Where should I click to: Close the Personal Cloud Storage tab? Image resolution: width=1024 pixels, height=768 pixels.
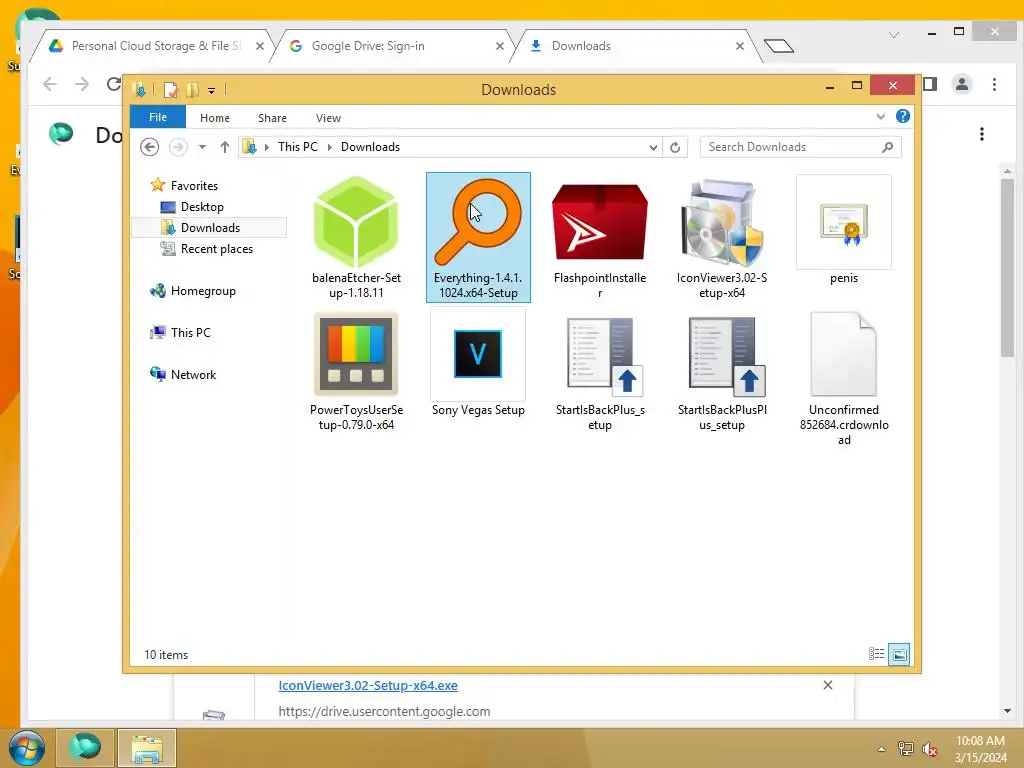click(x=260, y=46)
